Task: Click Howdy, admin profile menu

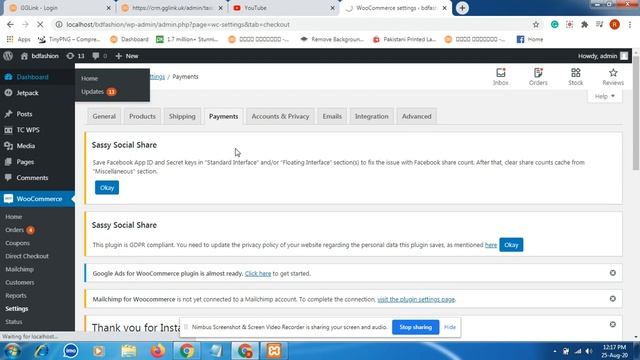Action: pos(602,56)
